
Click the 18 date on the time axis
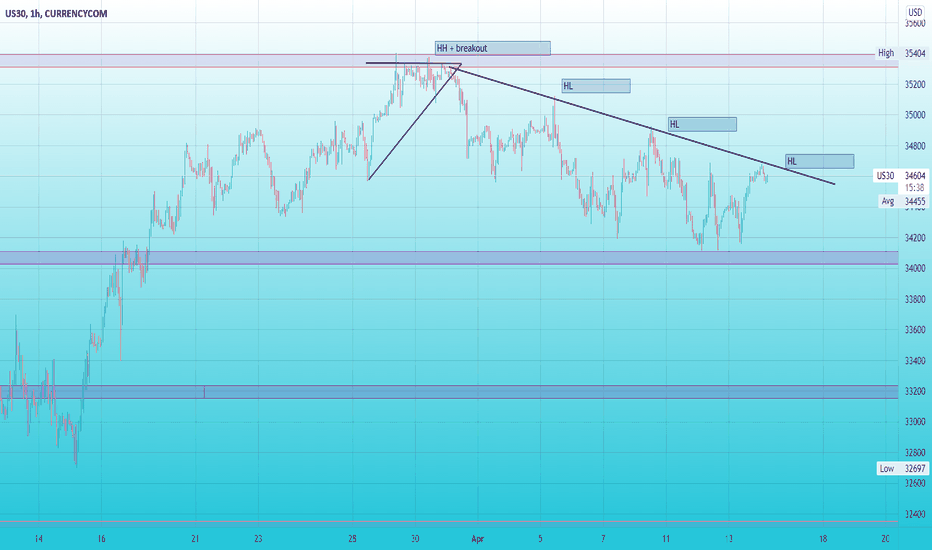823,539
